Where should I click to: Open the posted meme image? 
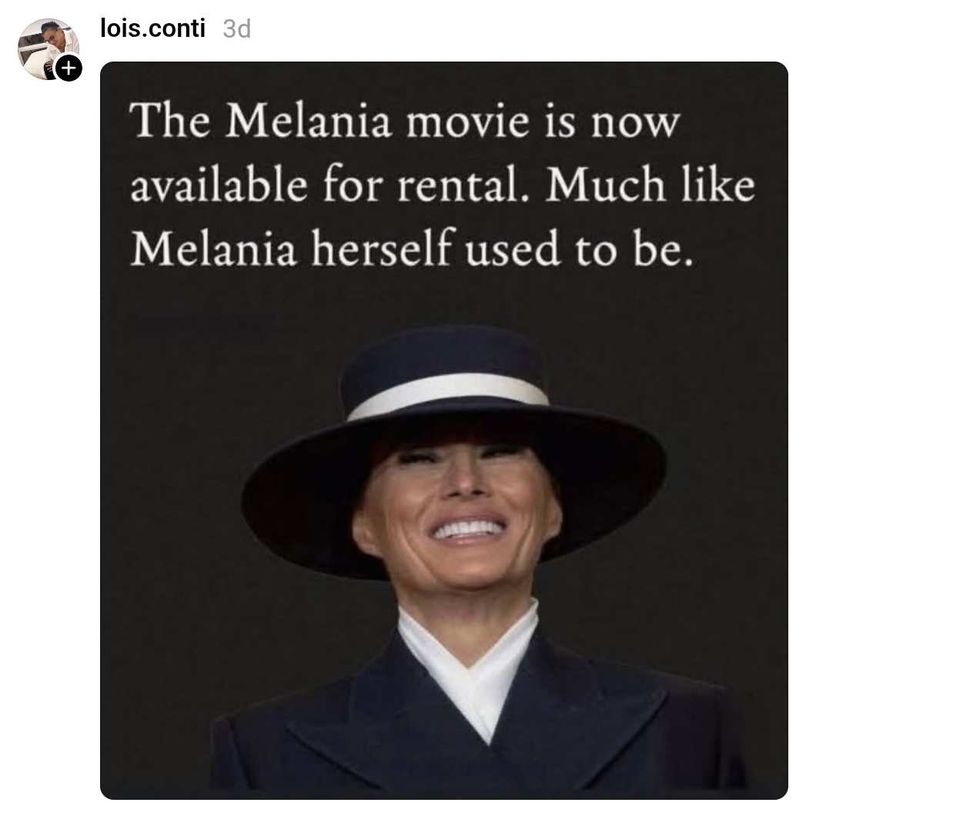[x=444, y=500]
